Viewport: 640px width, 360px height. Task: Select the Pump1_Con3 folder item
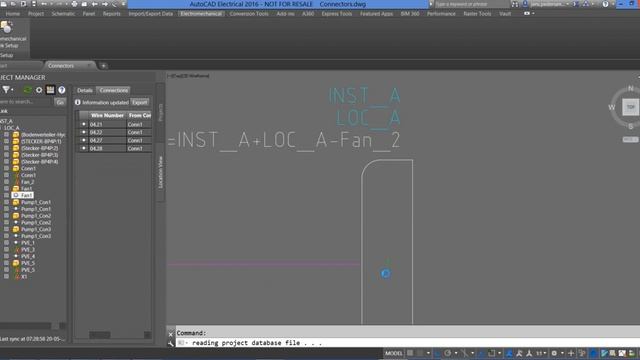tap(32, 229)
